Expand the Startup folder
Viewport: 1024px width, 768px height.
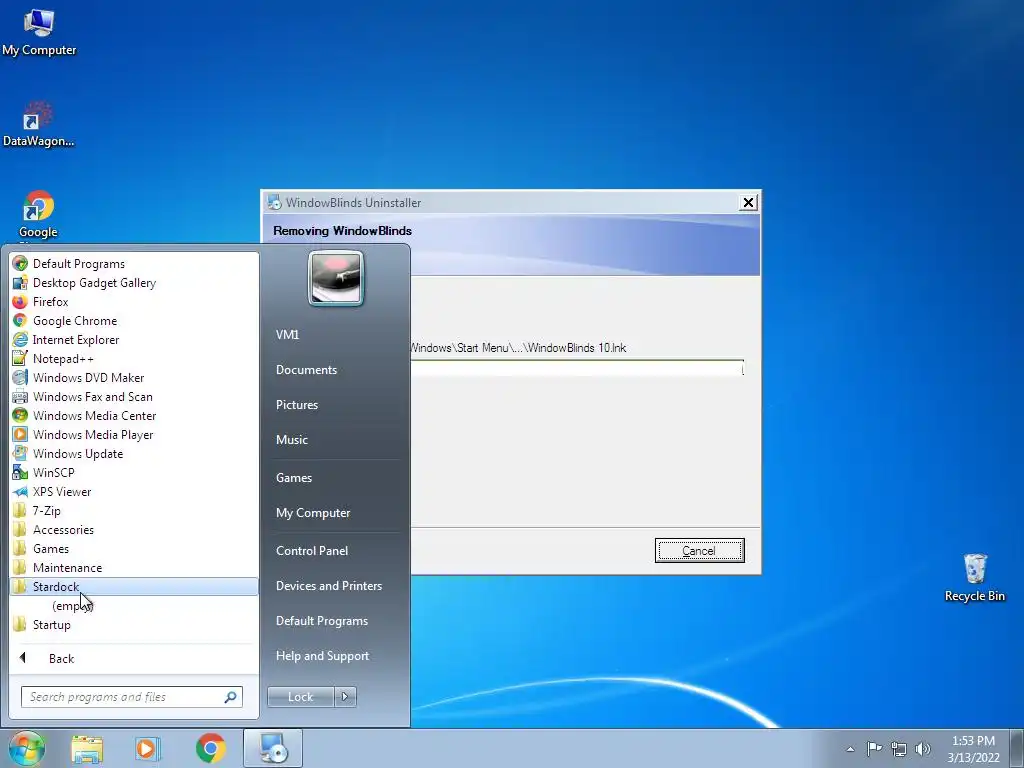[x=134, y=625]
